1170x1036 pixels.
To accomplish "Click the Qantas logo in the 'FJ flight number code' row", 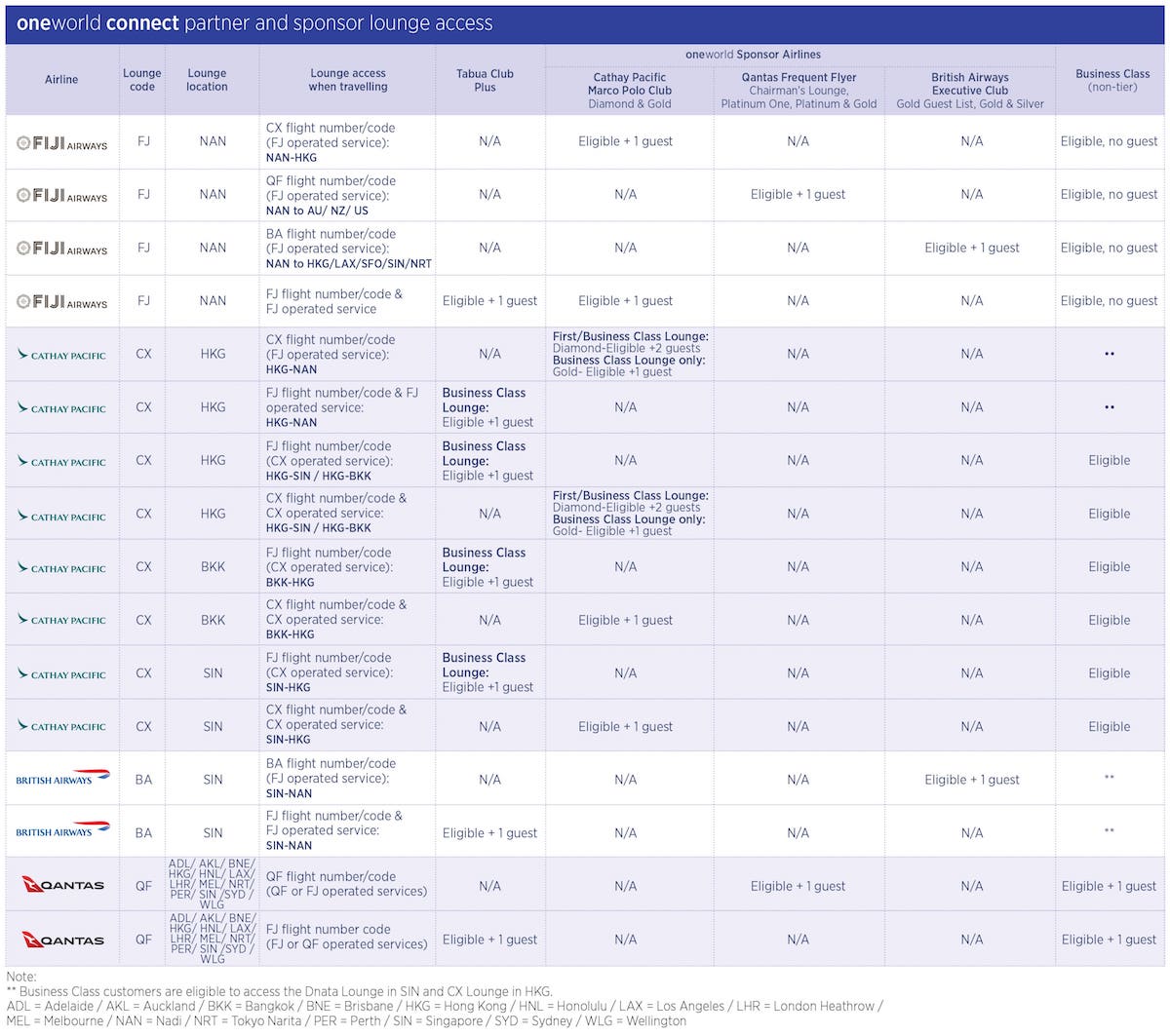I will (62, 940).
